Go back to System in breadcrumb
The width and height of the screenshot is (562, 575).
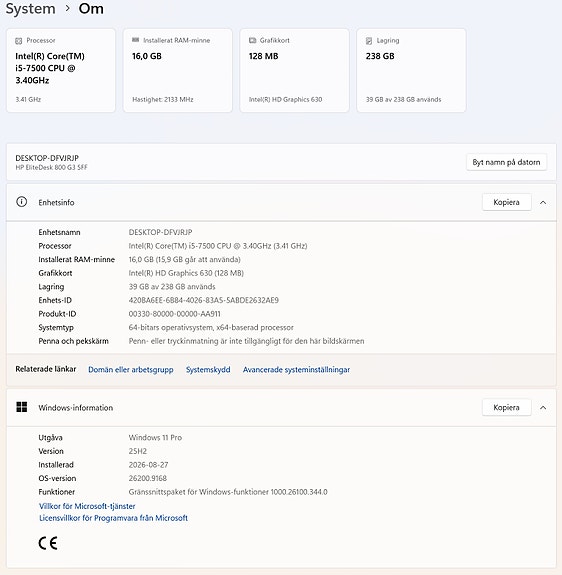(30, 8)
